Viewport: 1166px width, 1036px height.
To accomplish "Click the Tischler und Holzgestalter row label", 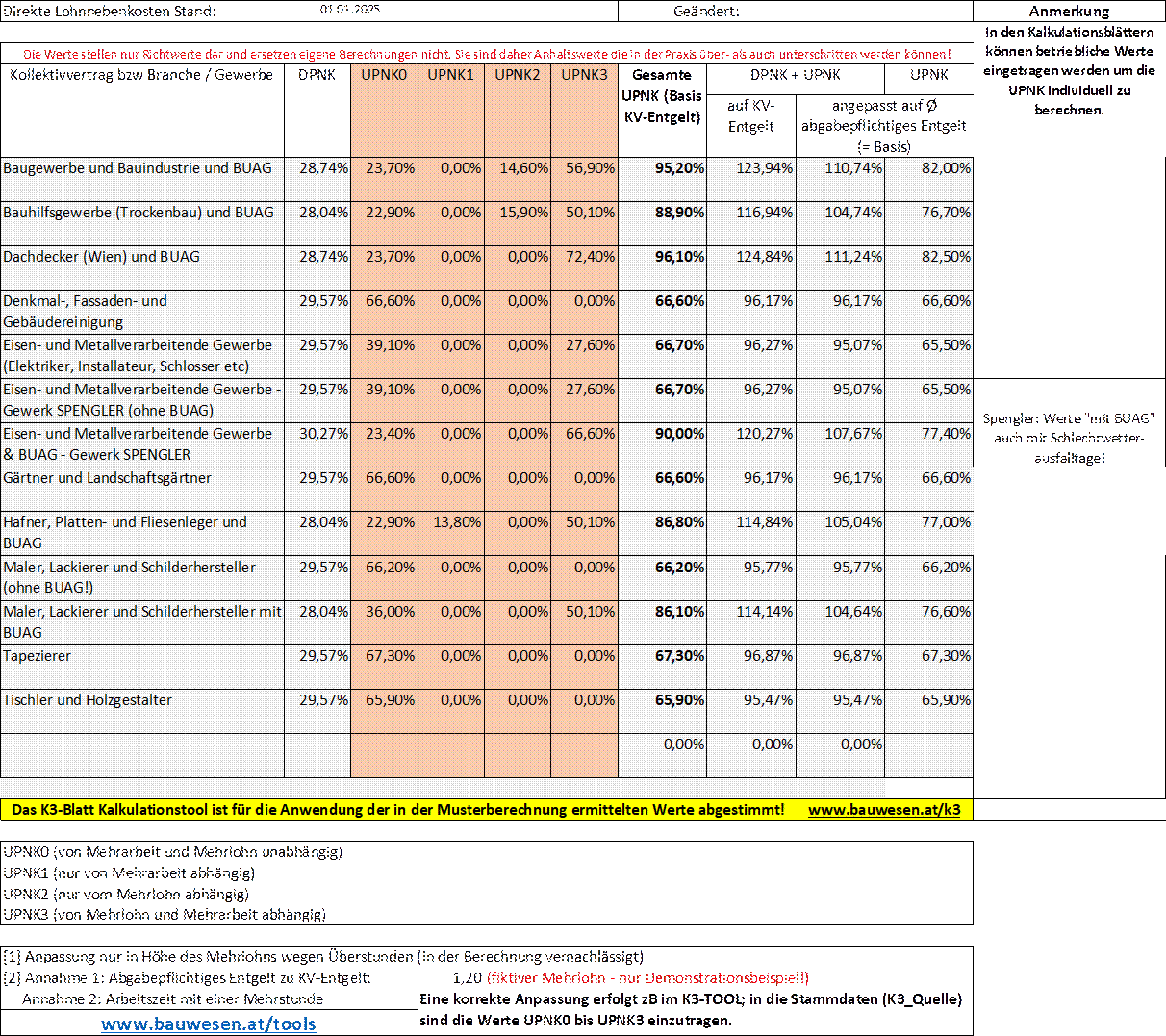I will click(x=88, y=700).
